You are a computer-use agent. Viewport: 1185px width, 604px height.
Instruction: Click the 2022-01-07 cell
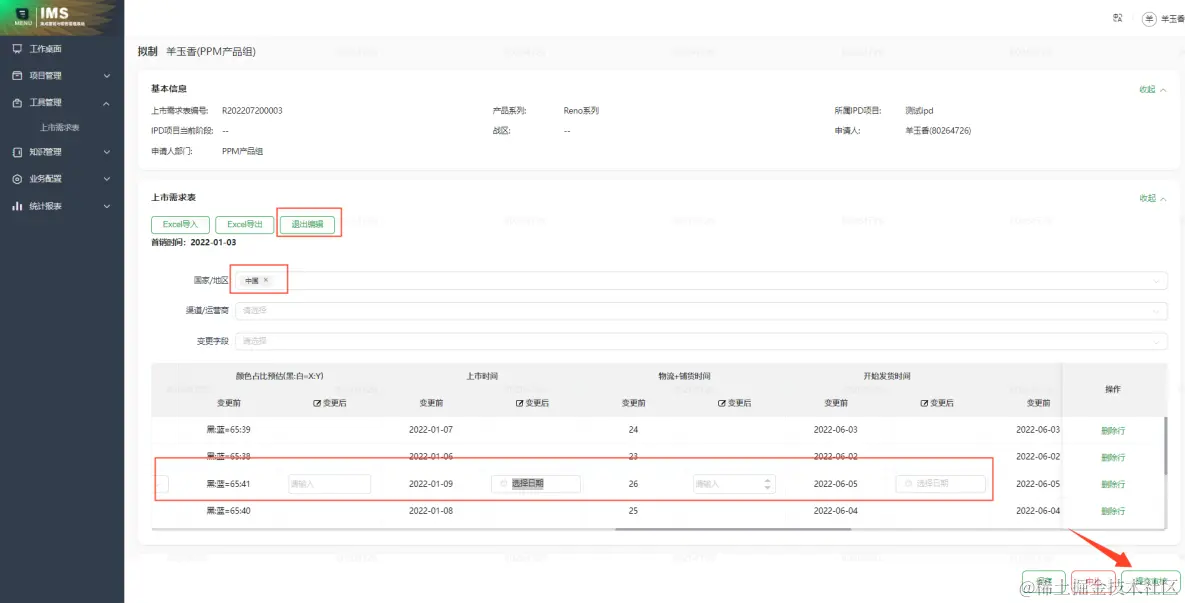click(x=431, y=429)
